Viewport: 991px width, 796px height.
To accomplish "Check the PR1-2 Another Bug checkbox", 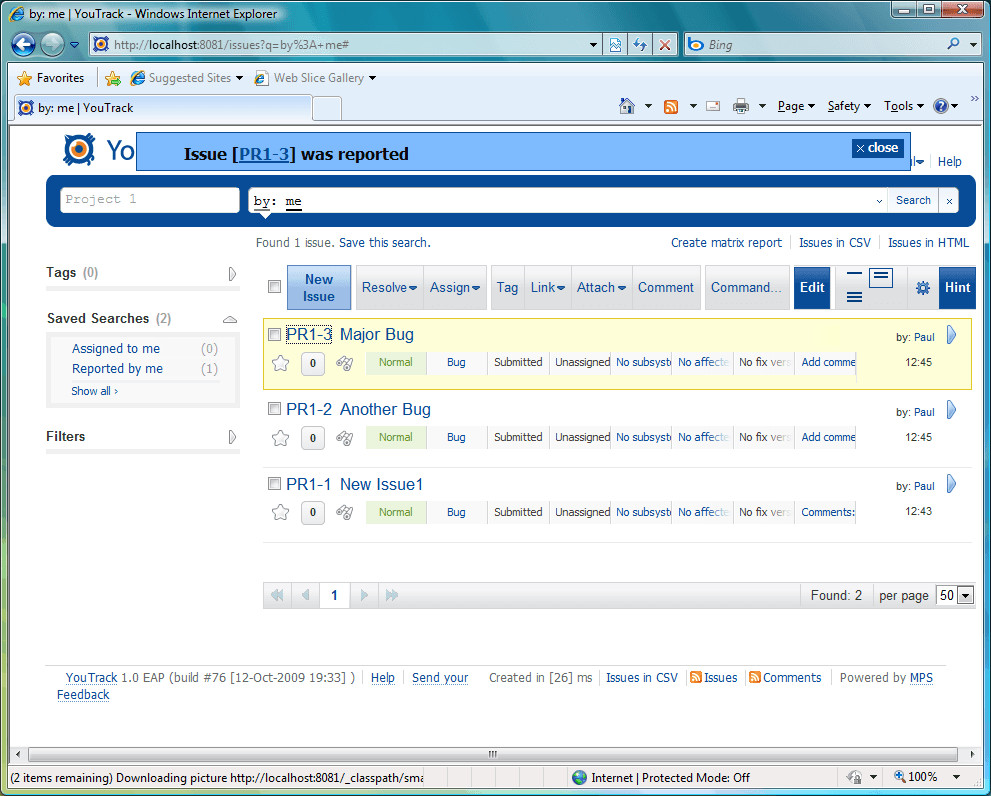I will (x=274, y=409).
